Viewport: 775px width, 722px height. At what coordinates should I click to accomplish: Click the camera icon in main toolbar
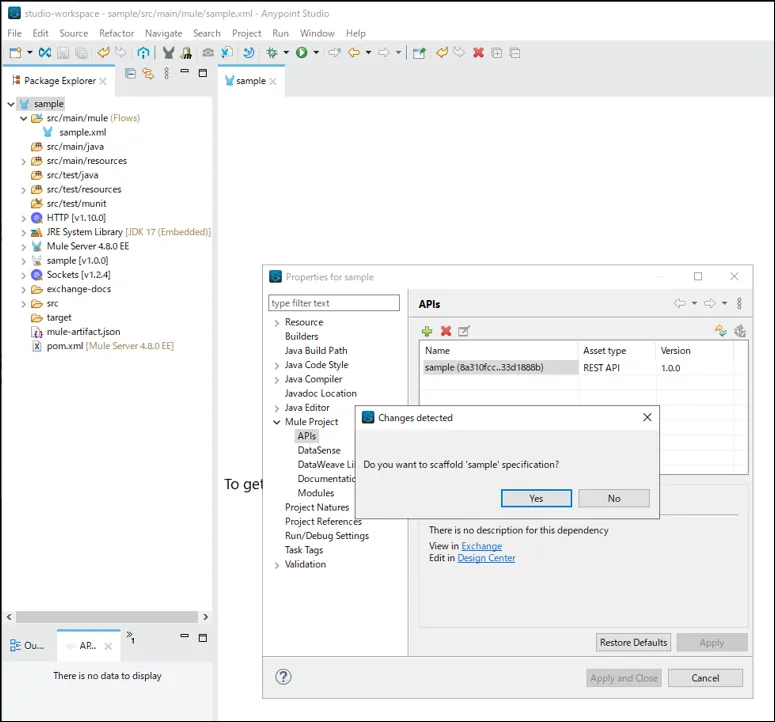coord(208,52)
